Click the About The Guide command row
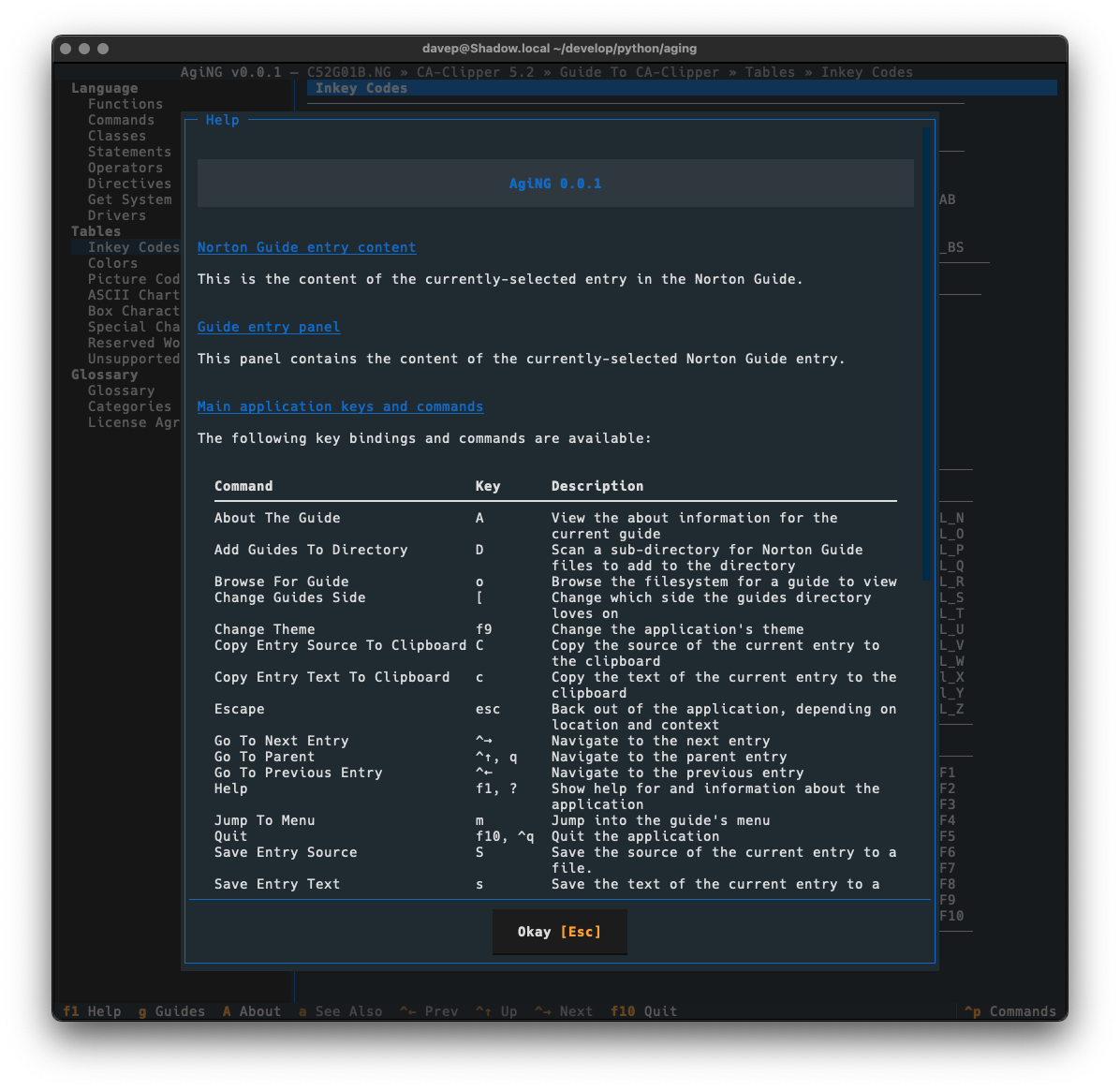 click(555, 525)
